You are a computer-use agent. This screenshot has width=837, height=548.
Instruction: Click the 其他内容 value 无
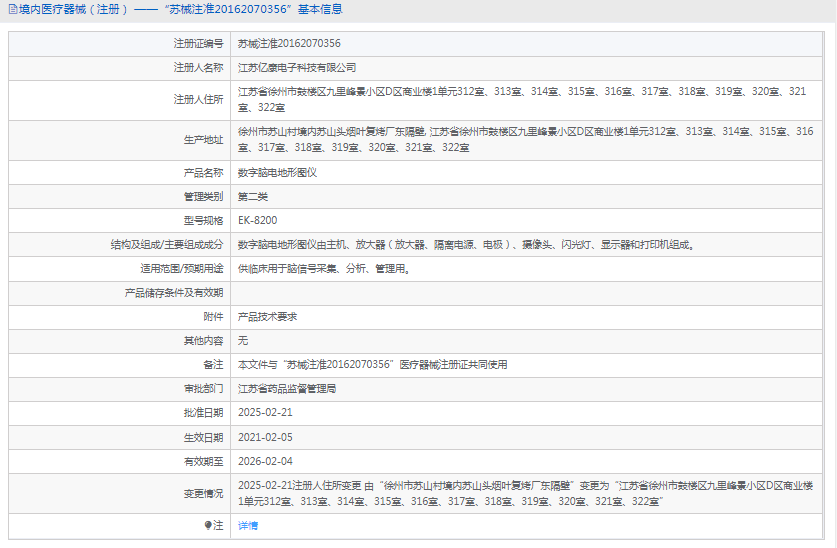(x=243, y=340)
